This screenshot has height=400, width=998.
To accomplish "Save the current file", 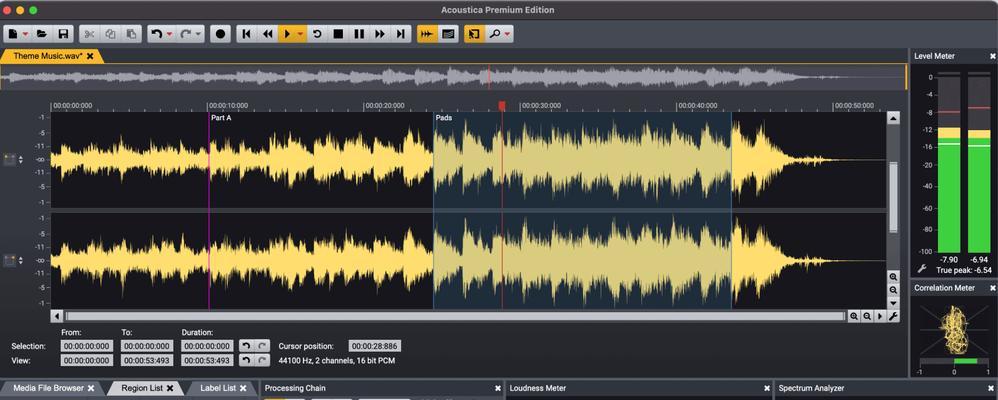I will 63,34.
